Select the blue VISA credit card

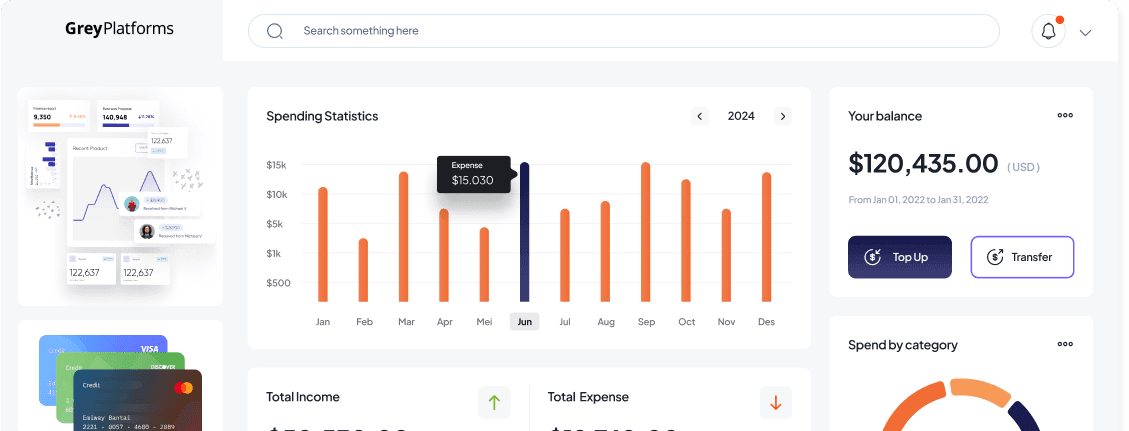(x=101, y=345)
